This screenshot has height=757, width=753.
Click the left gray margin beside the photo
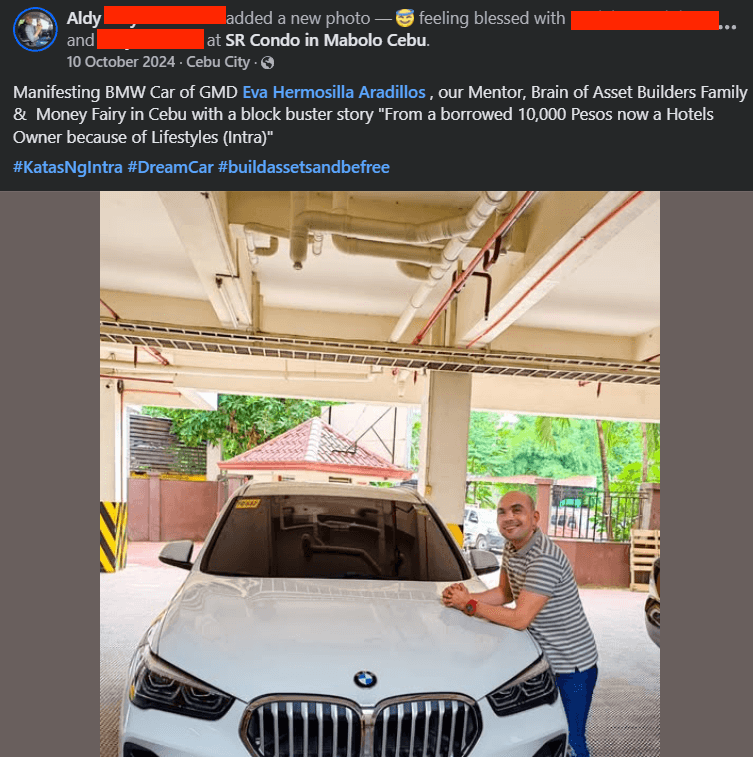[x=50, y=474]
